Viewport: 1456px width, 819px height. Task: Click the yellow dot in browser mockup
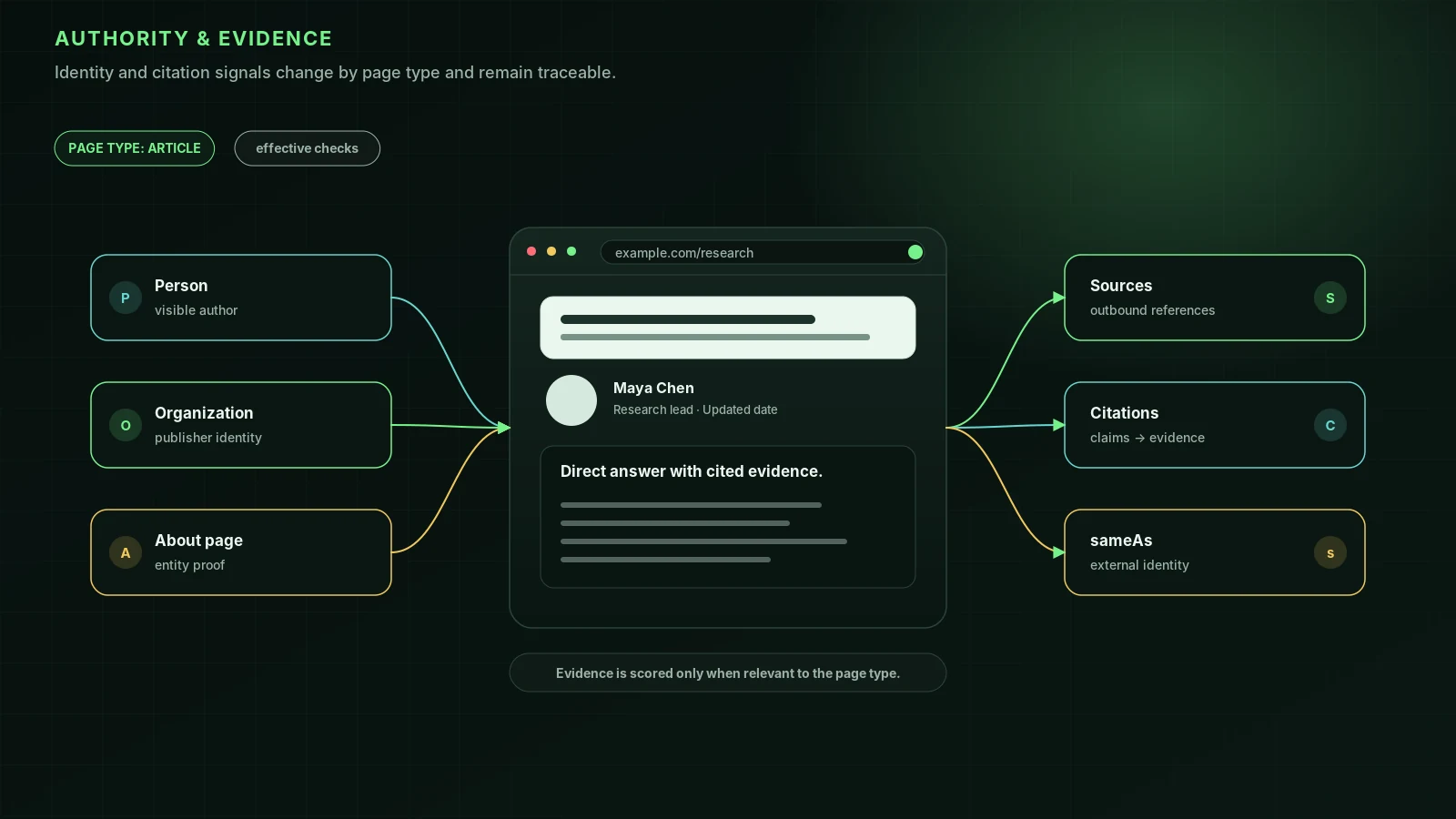[x=551, y=251]
